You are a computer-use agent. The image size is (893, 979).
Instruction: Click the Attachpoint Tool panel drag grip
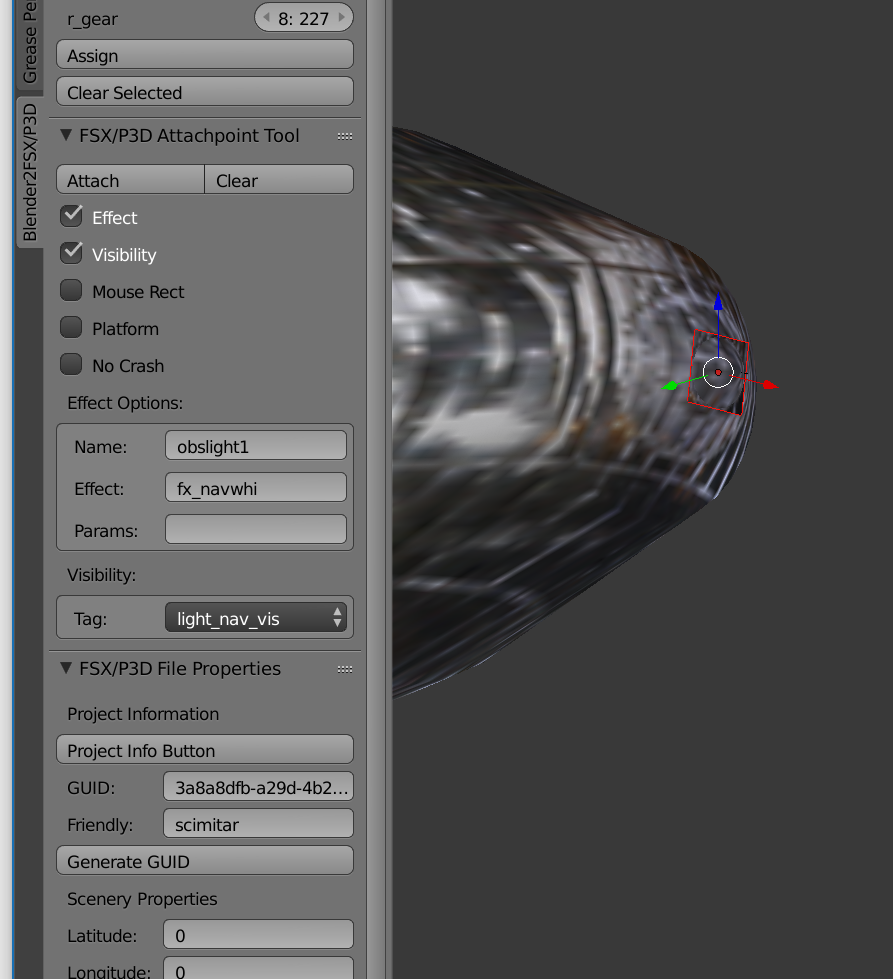(x=345, y=136)
